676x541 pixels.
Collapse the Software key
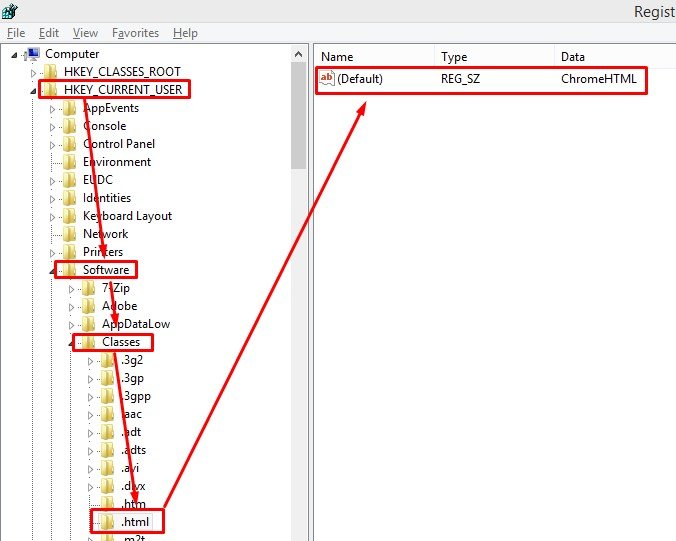coord(52,271)
